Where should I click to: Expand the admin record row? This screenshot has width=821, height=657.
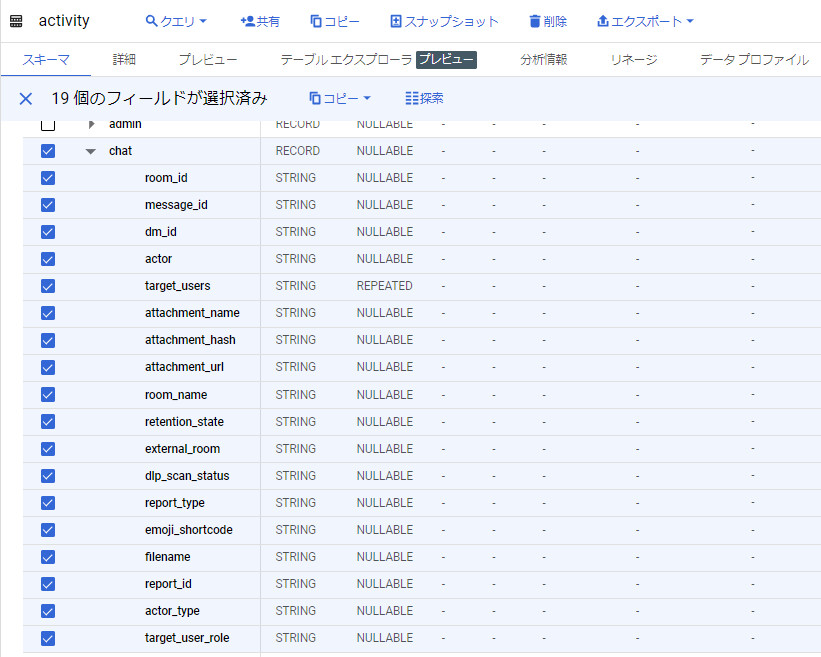91,125
